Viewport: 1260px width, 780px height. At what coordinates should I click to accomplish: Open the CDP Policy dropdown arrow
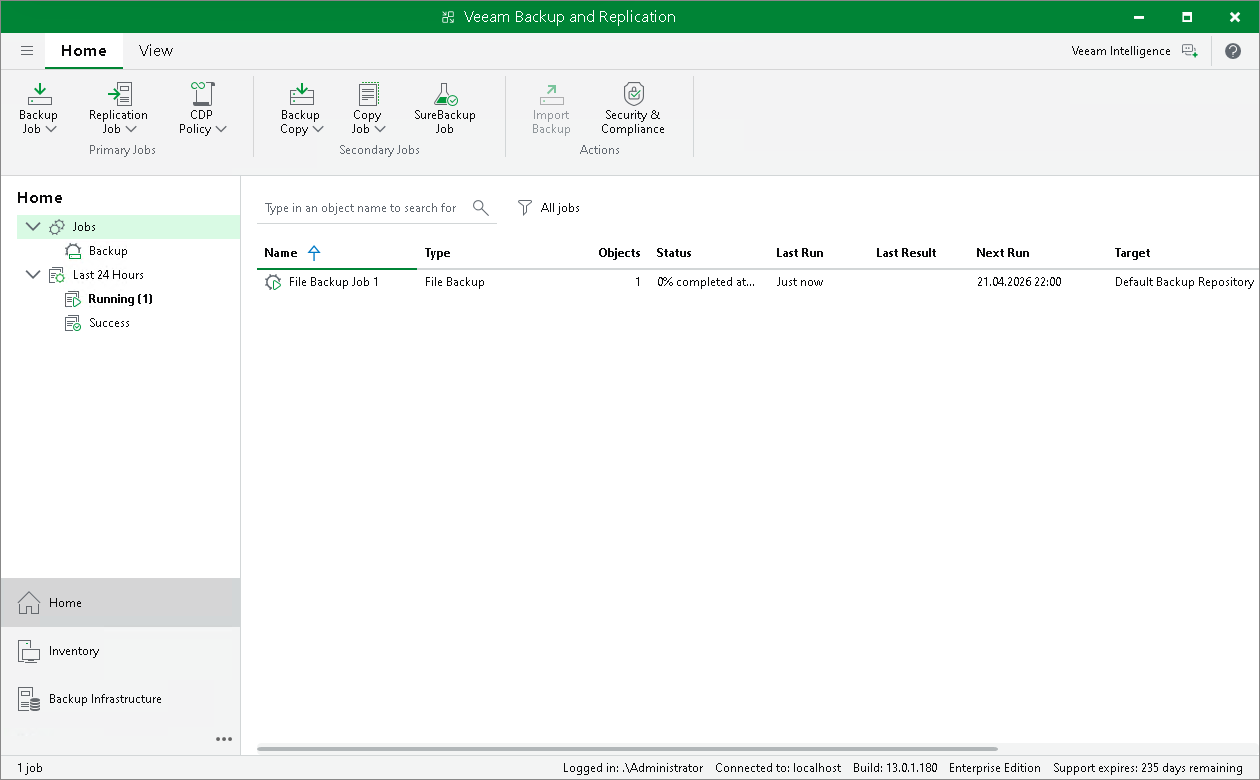[221, 129]
